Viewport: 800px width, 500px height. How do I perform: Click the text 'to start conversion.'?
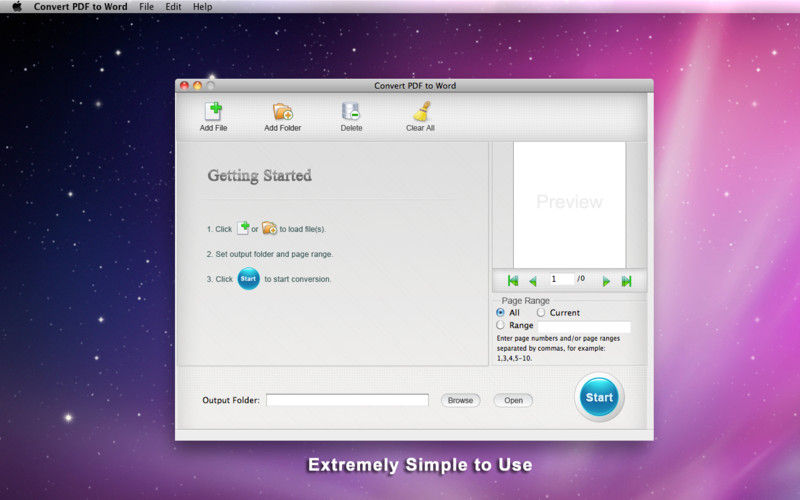(x=297, y=279)
